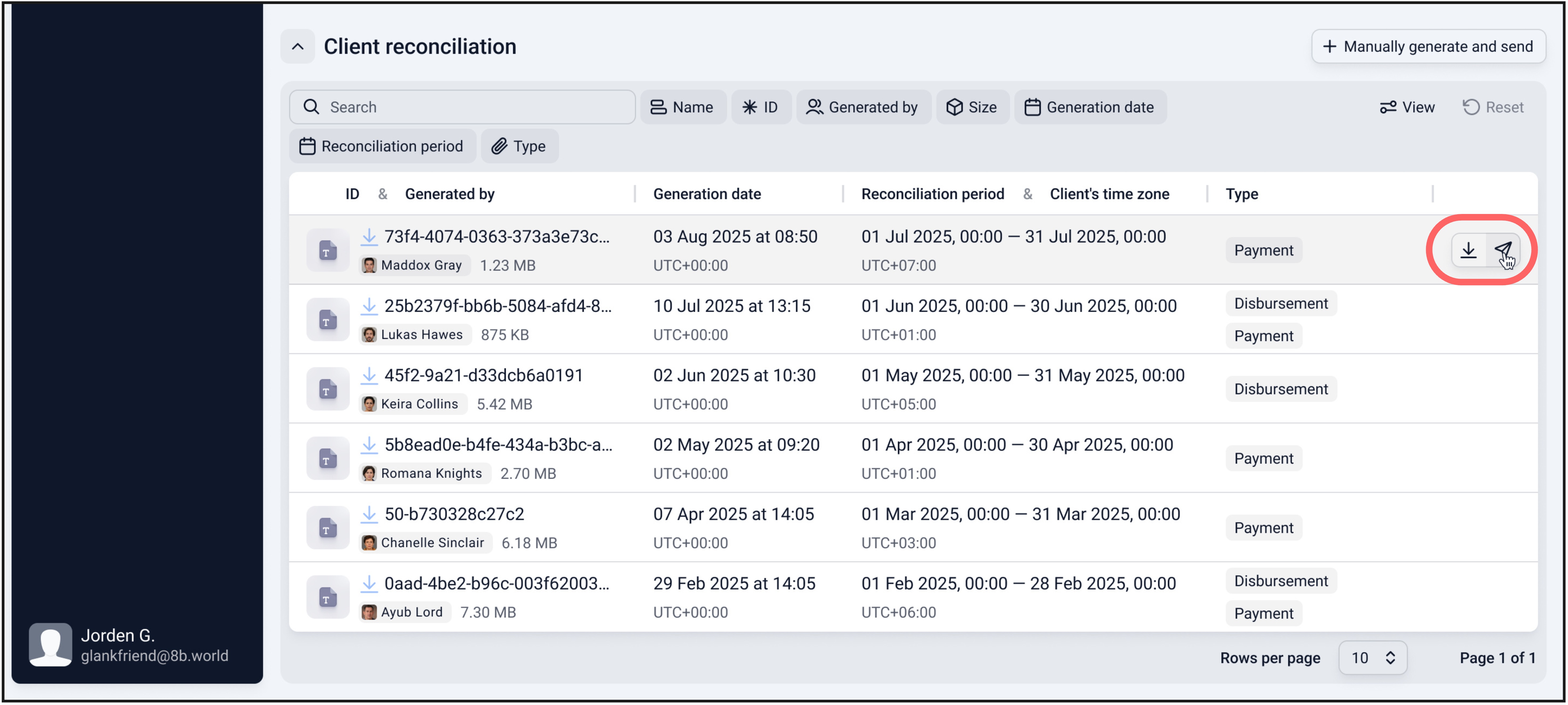Click the Client's time zone column header
1568x705 pixels.
pyautogui.click(x=1109, y=194)
